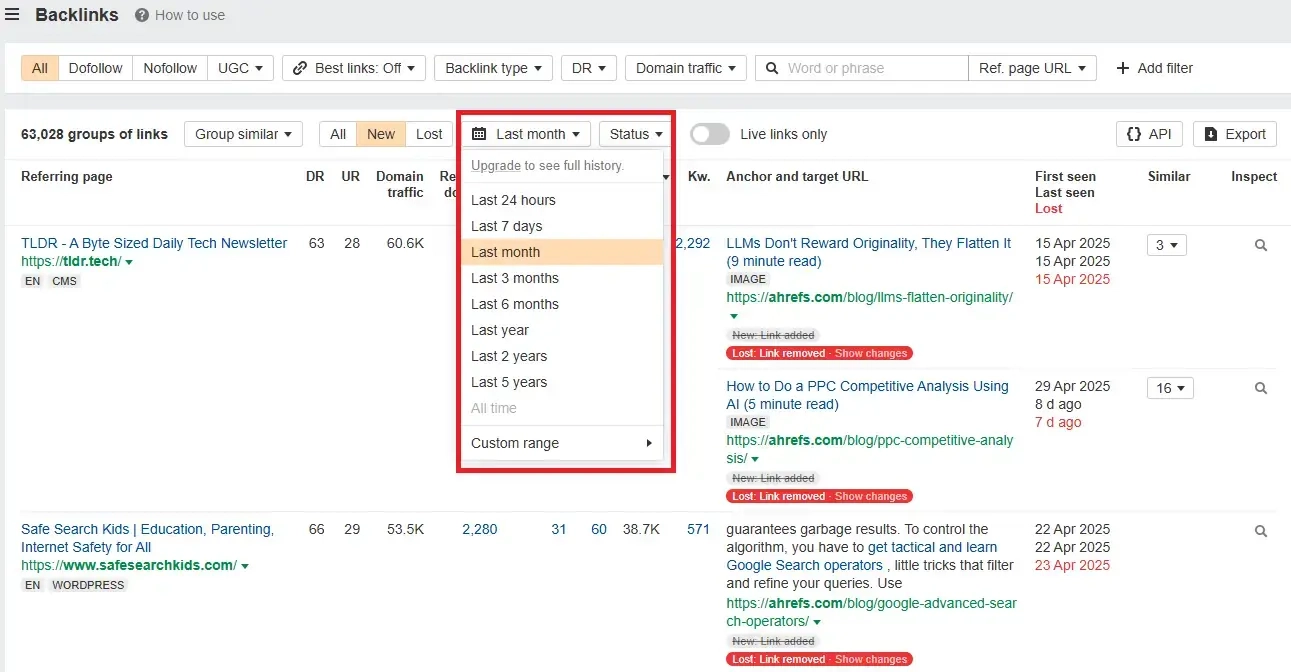
Task: Click Show changes on PPC analysis link
Action: [x=870, y=496]
